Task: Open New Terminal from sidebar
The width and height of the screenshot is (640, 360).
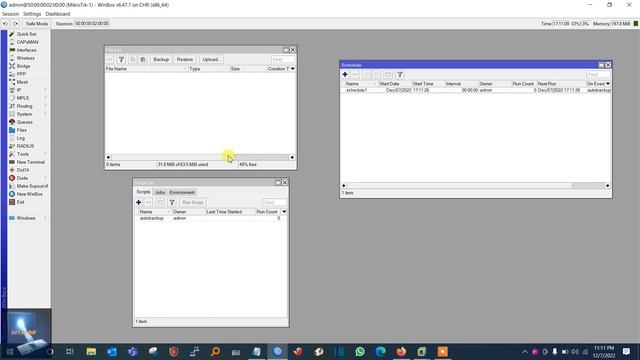Action: 30,162
